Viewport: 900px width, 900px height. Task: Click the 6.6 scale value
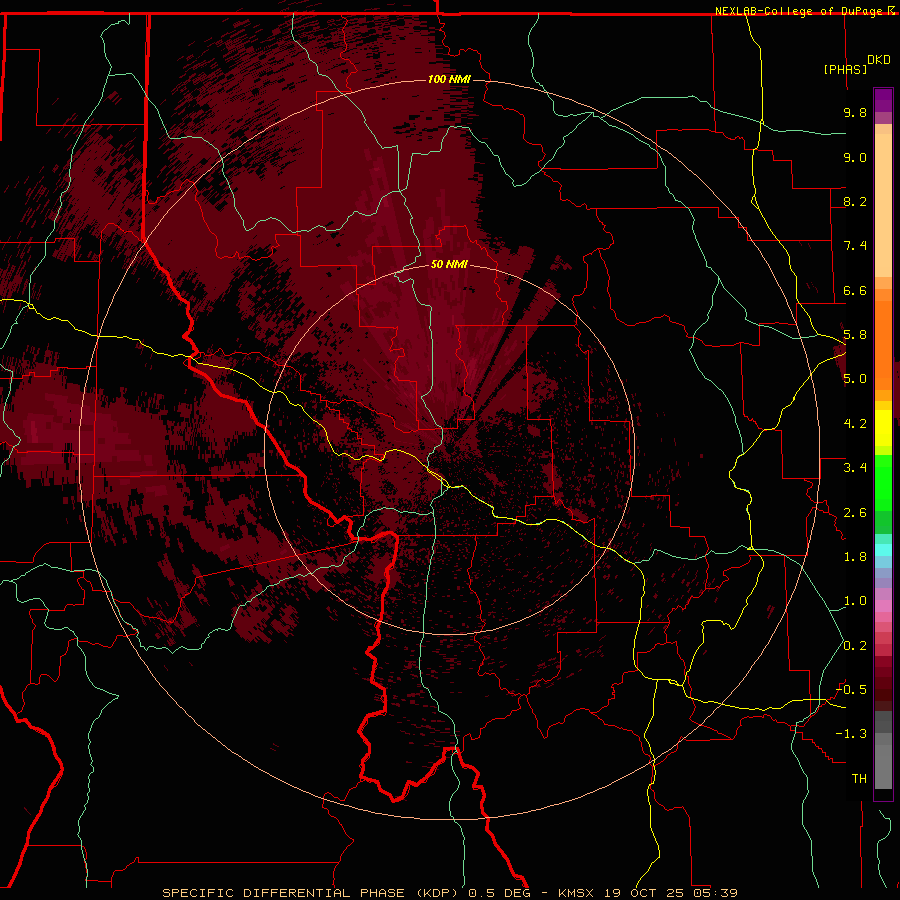(855, 290)
